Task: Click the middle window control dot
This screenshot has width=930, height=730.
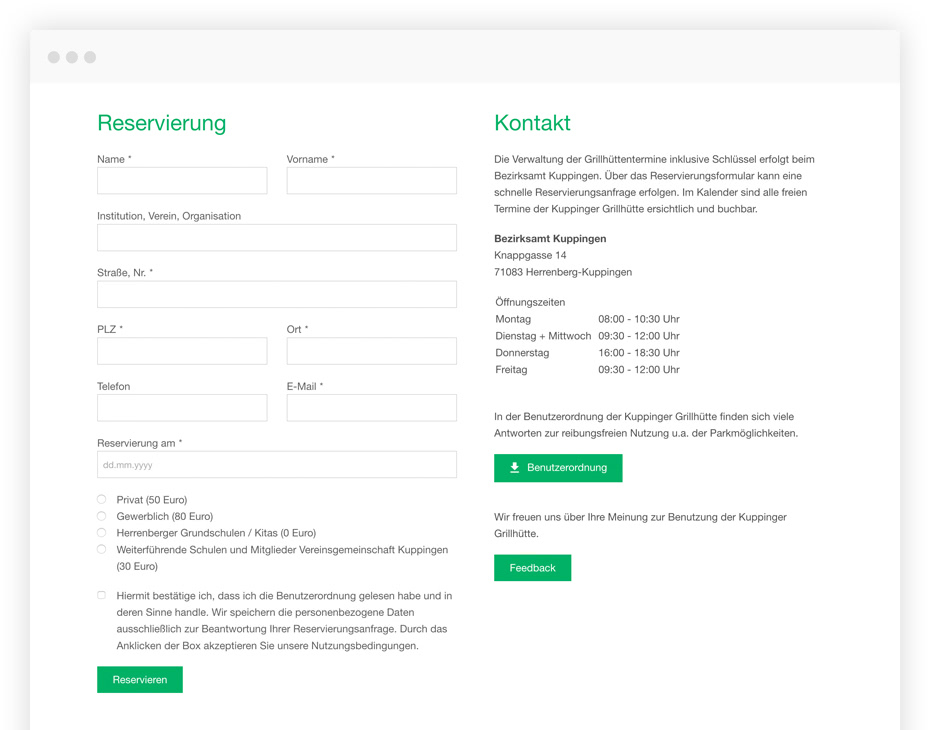Action: (72, 57)
